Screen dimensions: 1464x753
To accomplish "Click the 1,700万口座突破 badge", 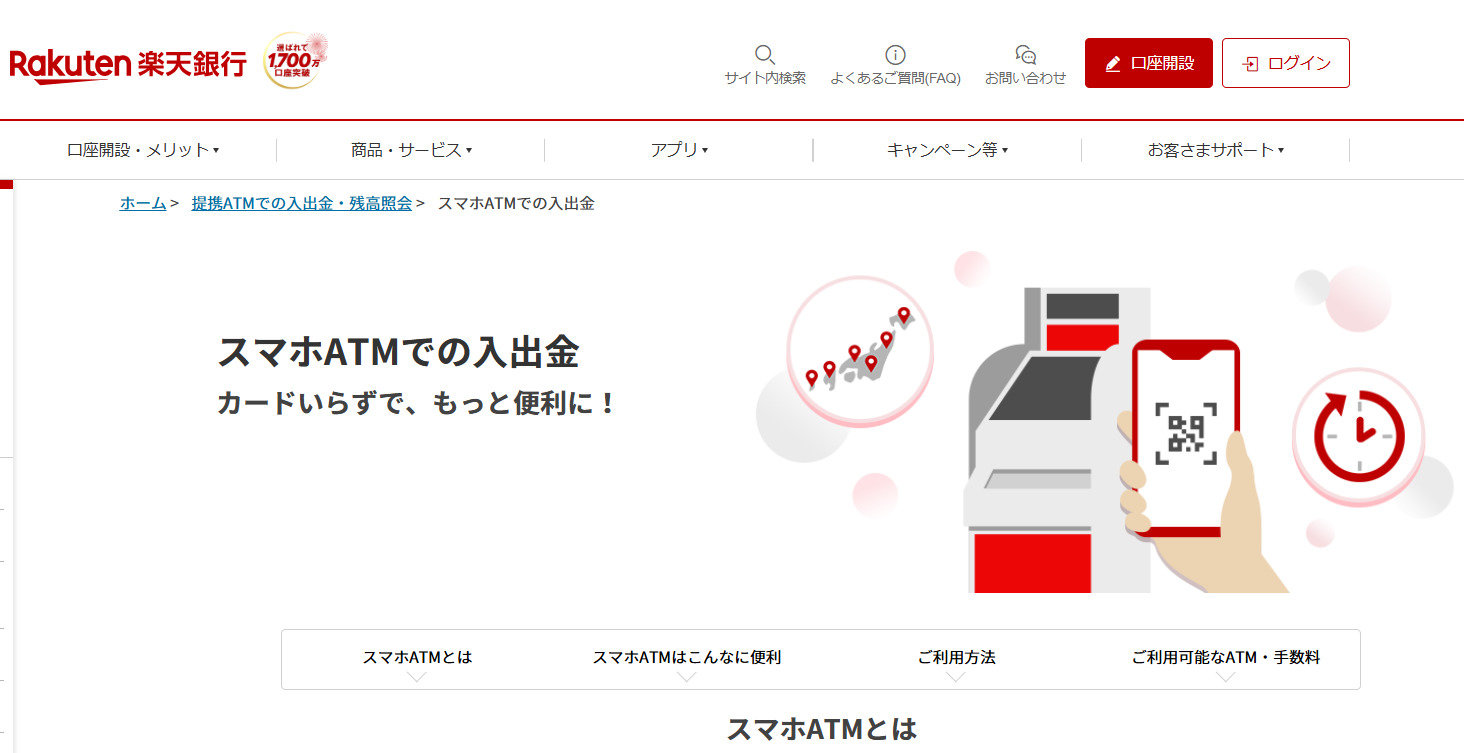I will coord(295,60).
